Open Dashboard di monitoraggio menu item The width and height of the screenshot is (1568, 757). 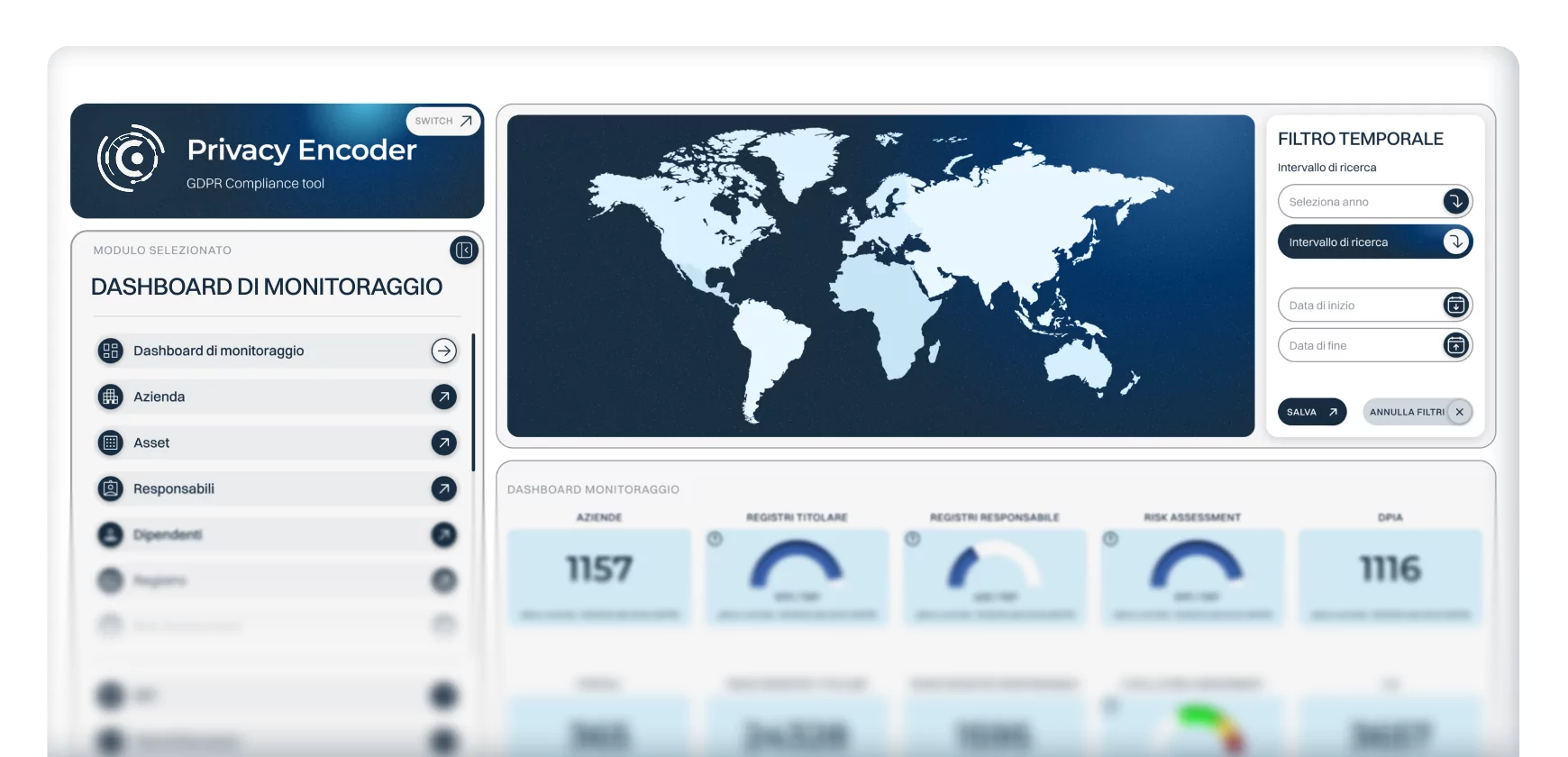278,351
